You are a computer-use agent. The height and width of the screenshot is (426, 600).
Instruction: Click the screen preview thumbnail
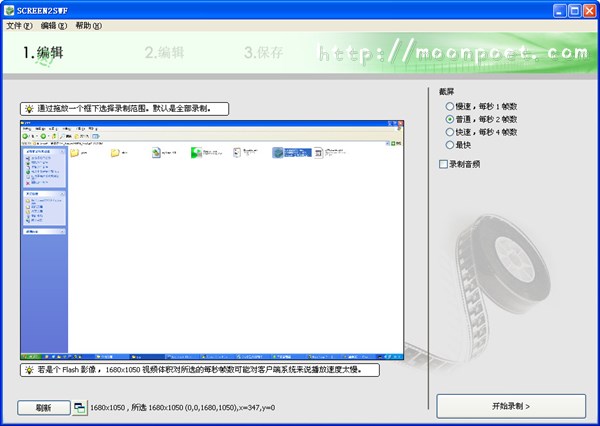point(212,240)
